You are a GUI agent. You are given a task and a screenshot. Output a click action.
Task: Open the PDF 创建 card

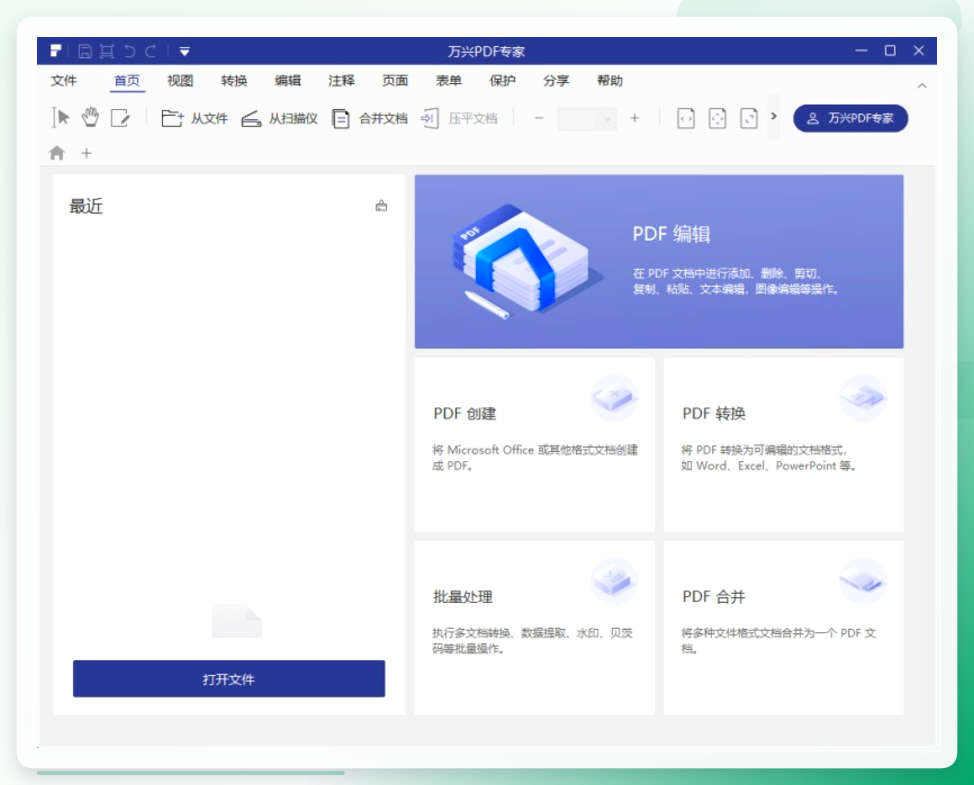coord(534,445)
